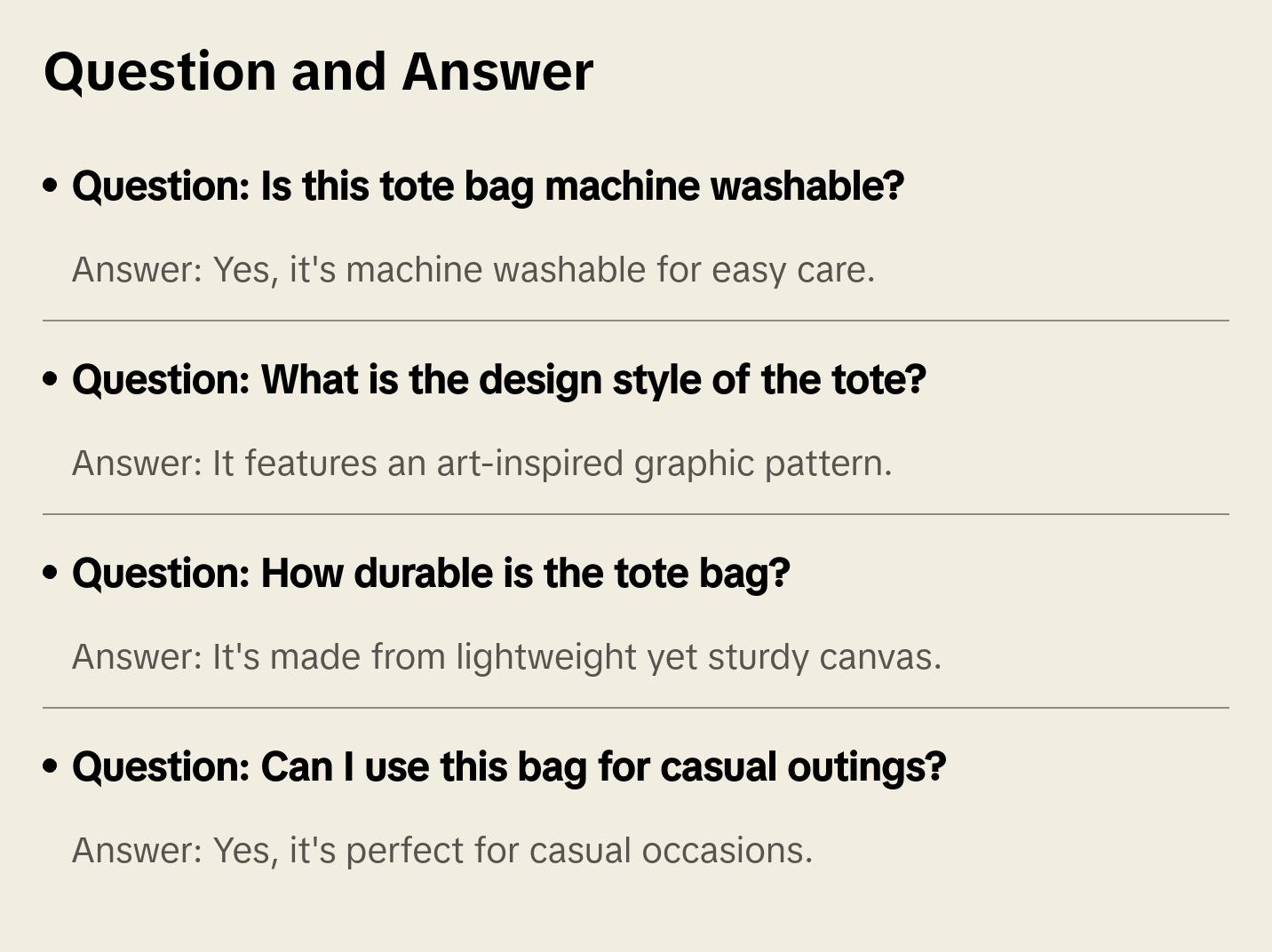Expand the design style question
1272x952 pixels.
coord(498,380)
